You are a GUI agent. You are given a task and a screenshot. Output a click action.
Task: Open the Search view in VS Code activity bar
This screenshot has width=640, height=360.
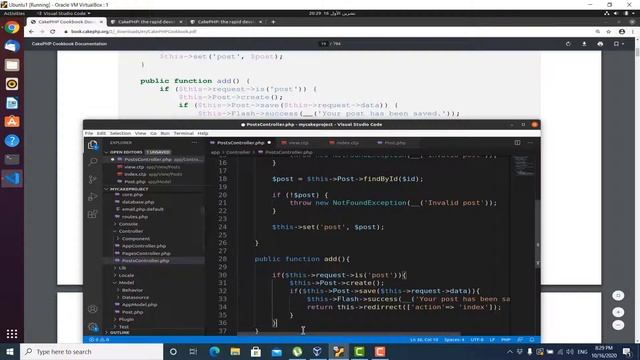pos(93,162)
